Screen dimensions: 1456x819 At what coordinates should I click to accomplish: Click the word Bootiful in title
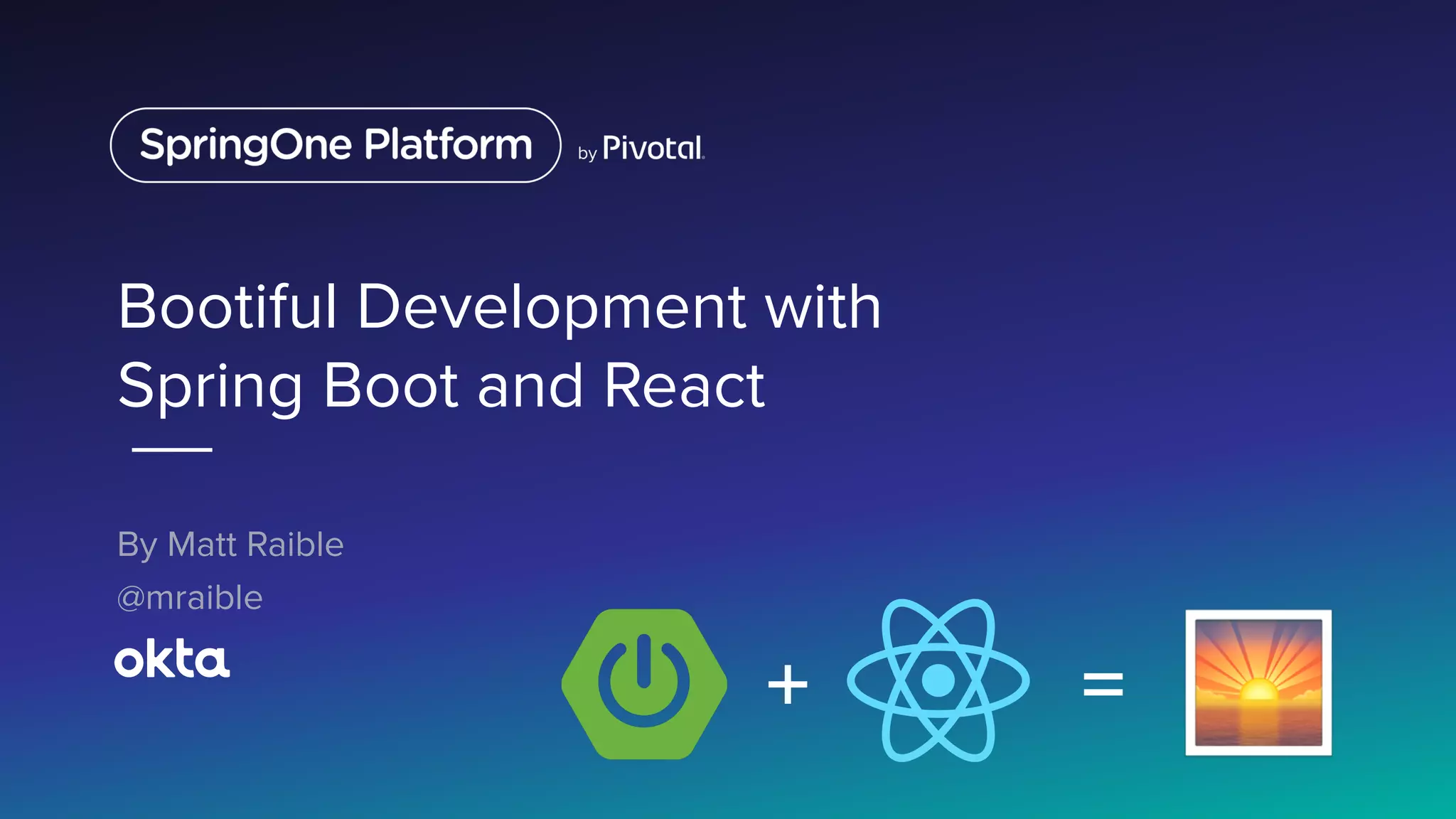pyautogui.click(x=227, y=306)
